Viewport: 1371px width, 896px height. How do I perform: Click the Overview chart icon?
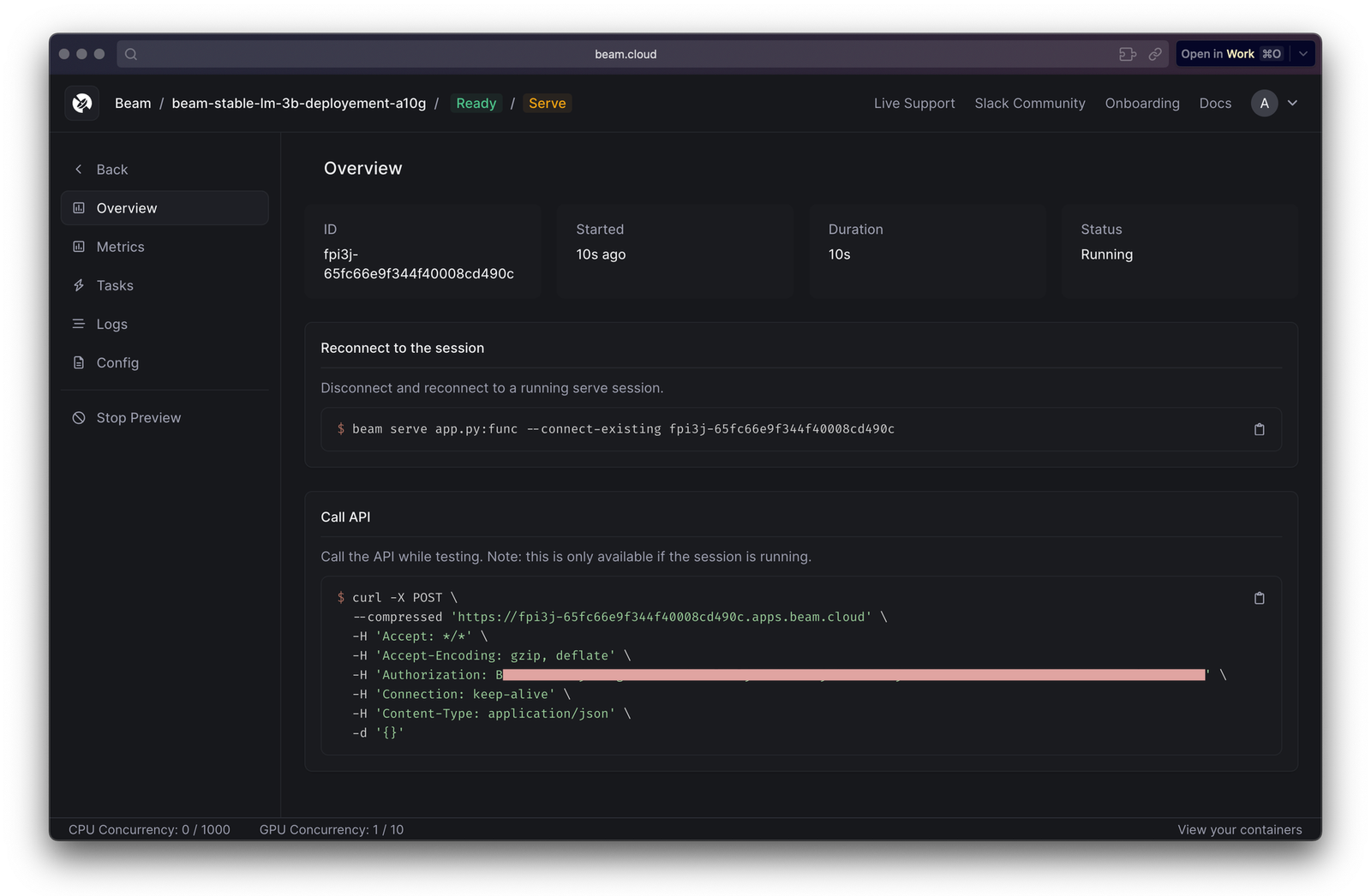[x=79, y=207]
